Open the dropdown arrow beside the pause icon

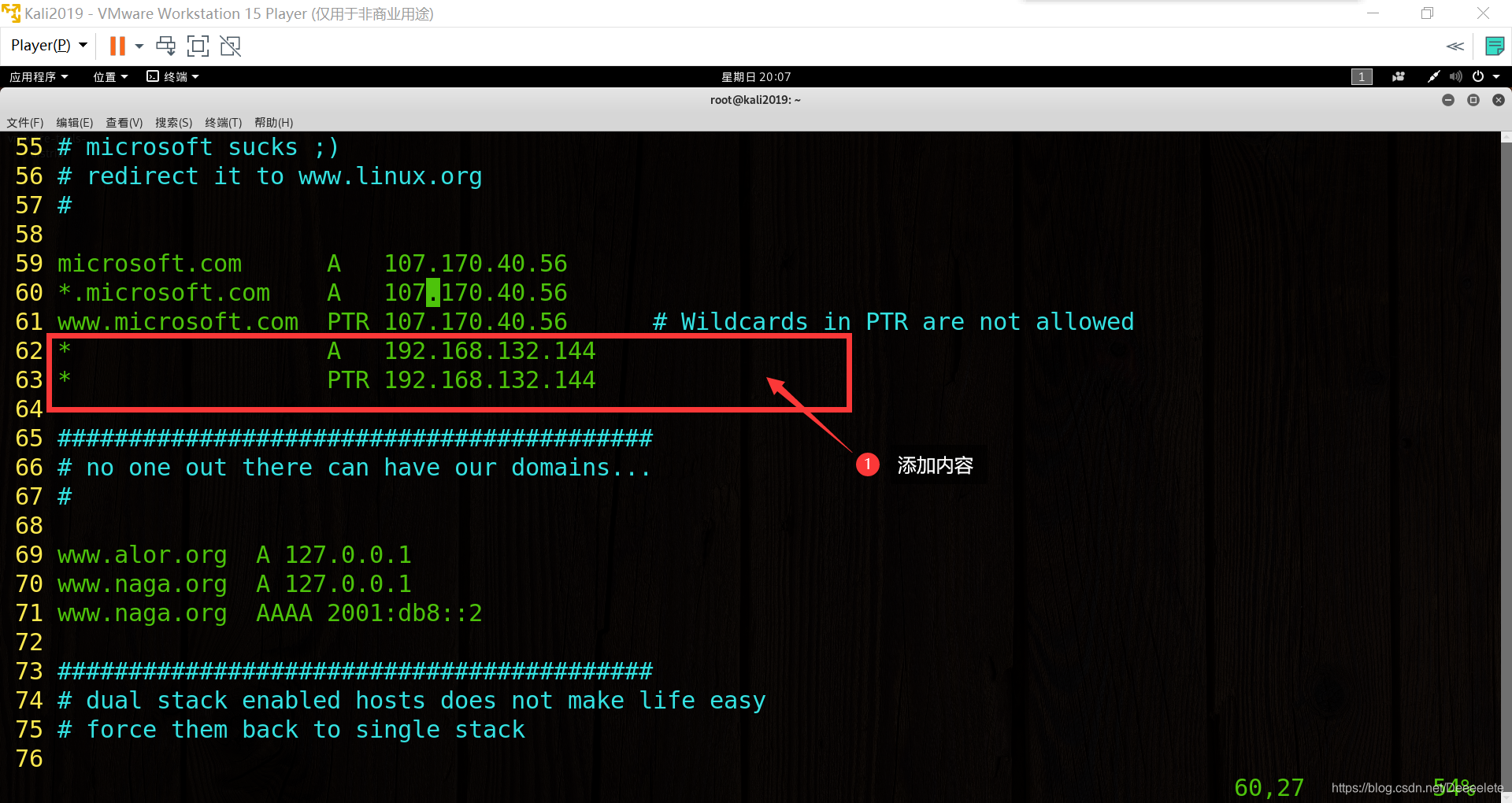coord(139,46)
